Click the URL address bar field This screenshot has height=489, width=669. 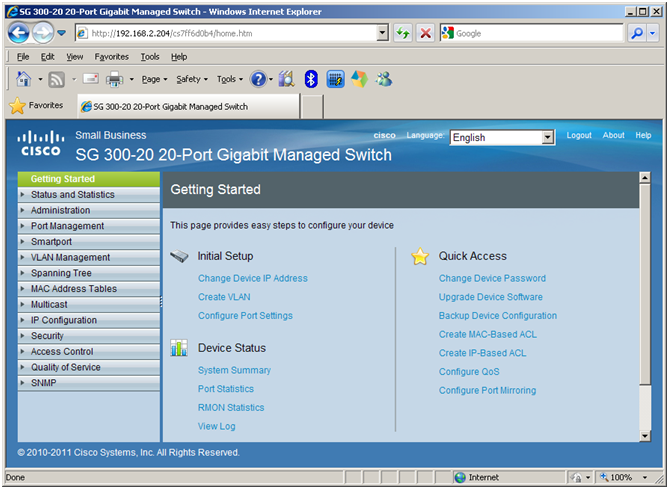tap(226, 33)
